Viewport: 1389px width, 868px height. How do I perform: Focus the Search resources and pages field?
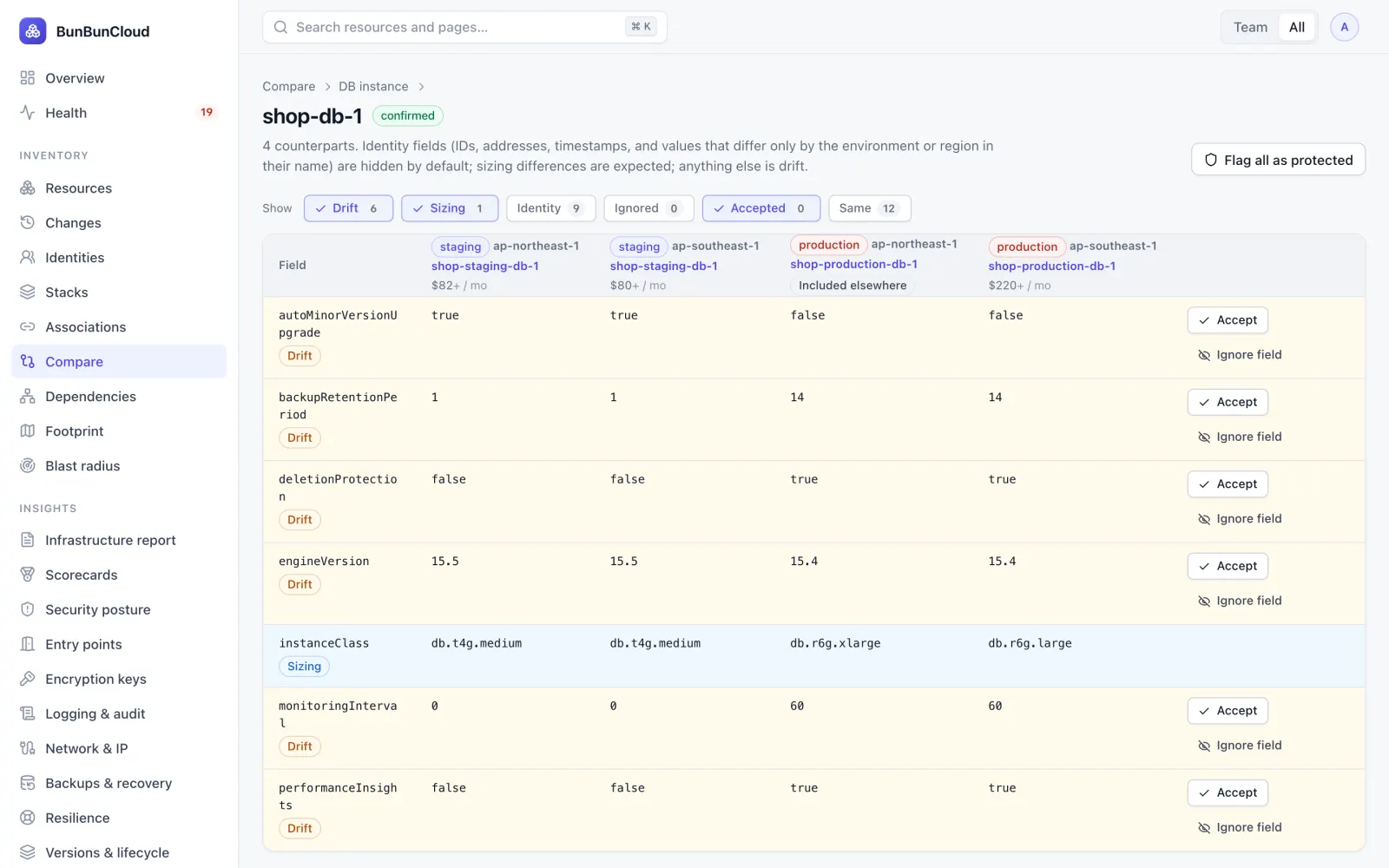coord(464,27)
